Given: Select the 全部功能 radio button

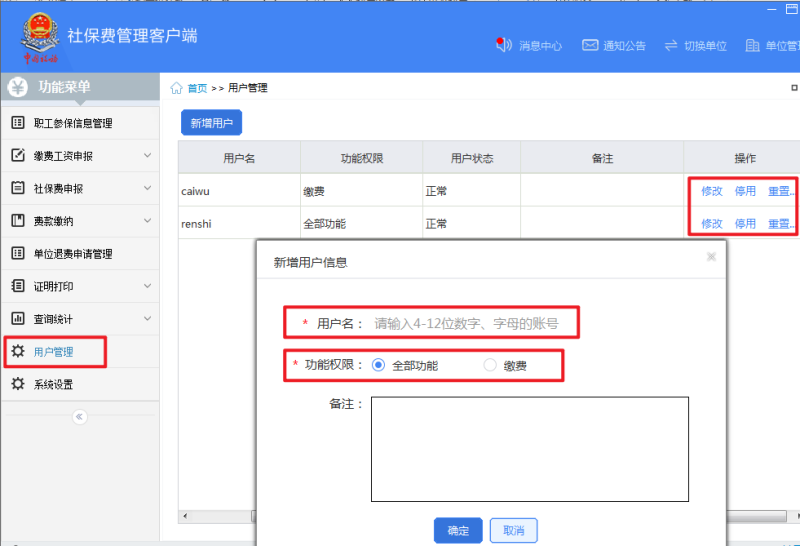Looking at the screenshot, I should tap(378, 365).
